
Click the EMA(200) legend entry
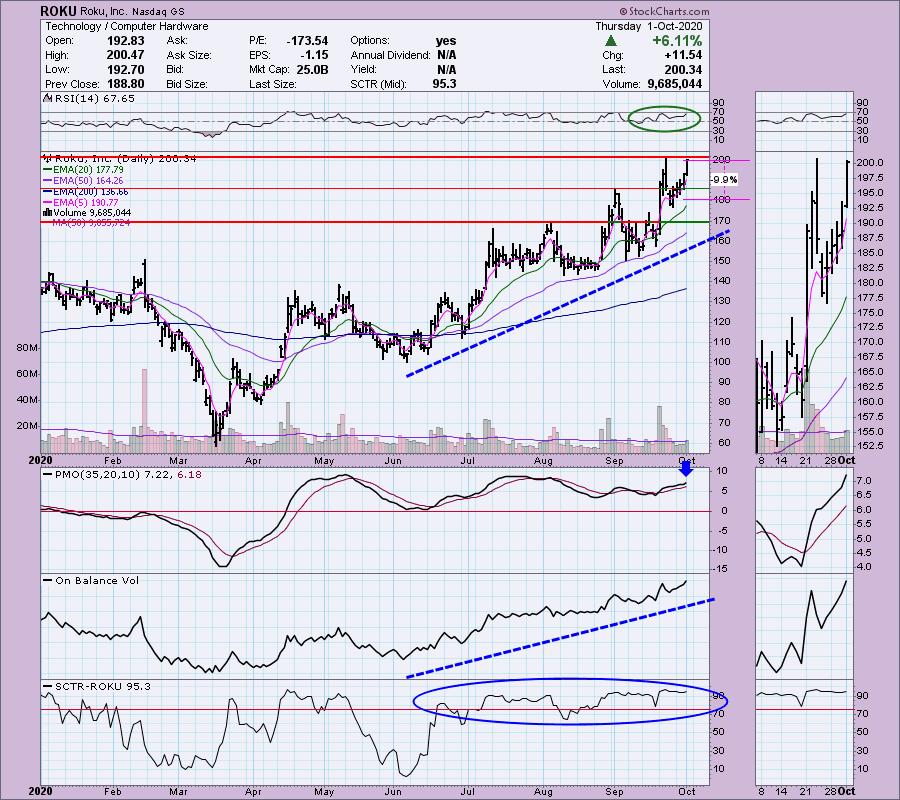(90, 192)
